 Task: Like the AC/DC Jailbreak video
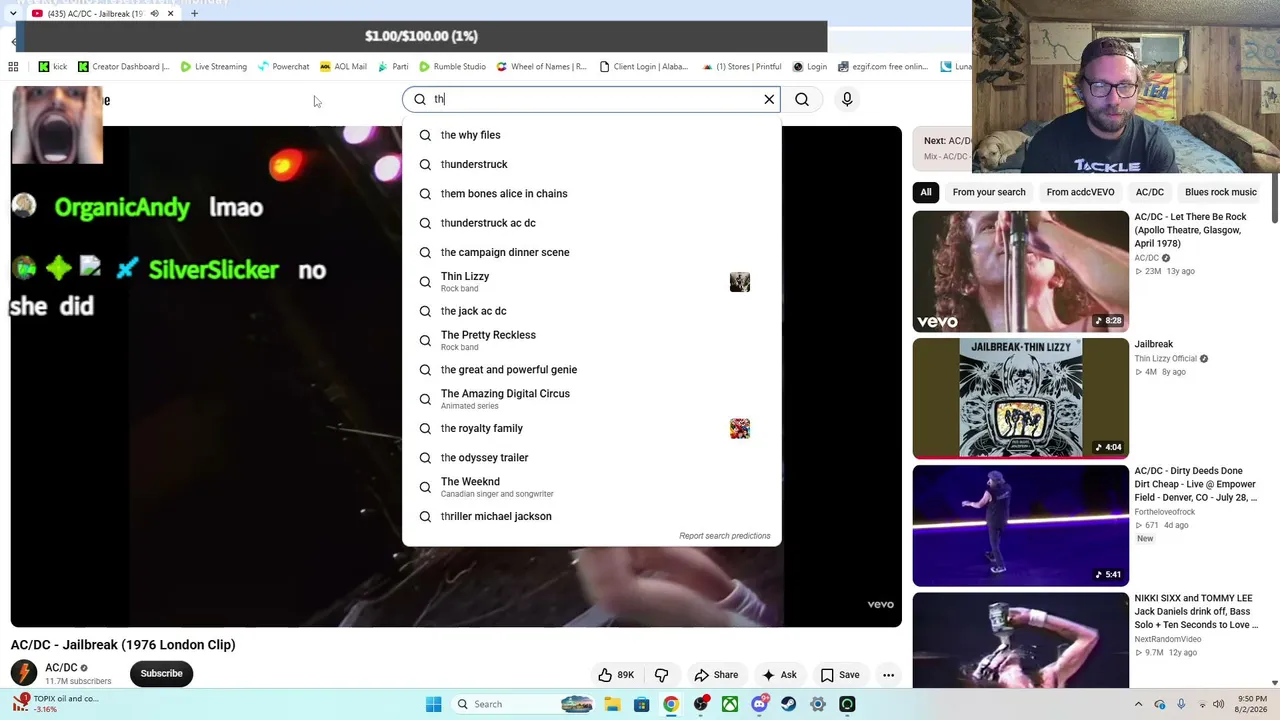[615, 675]
